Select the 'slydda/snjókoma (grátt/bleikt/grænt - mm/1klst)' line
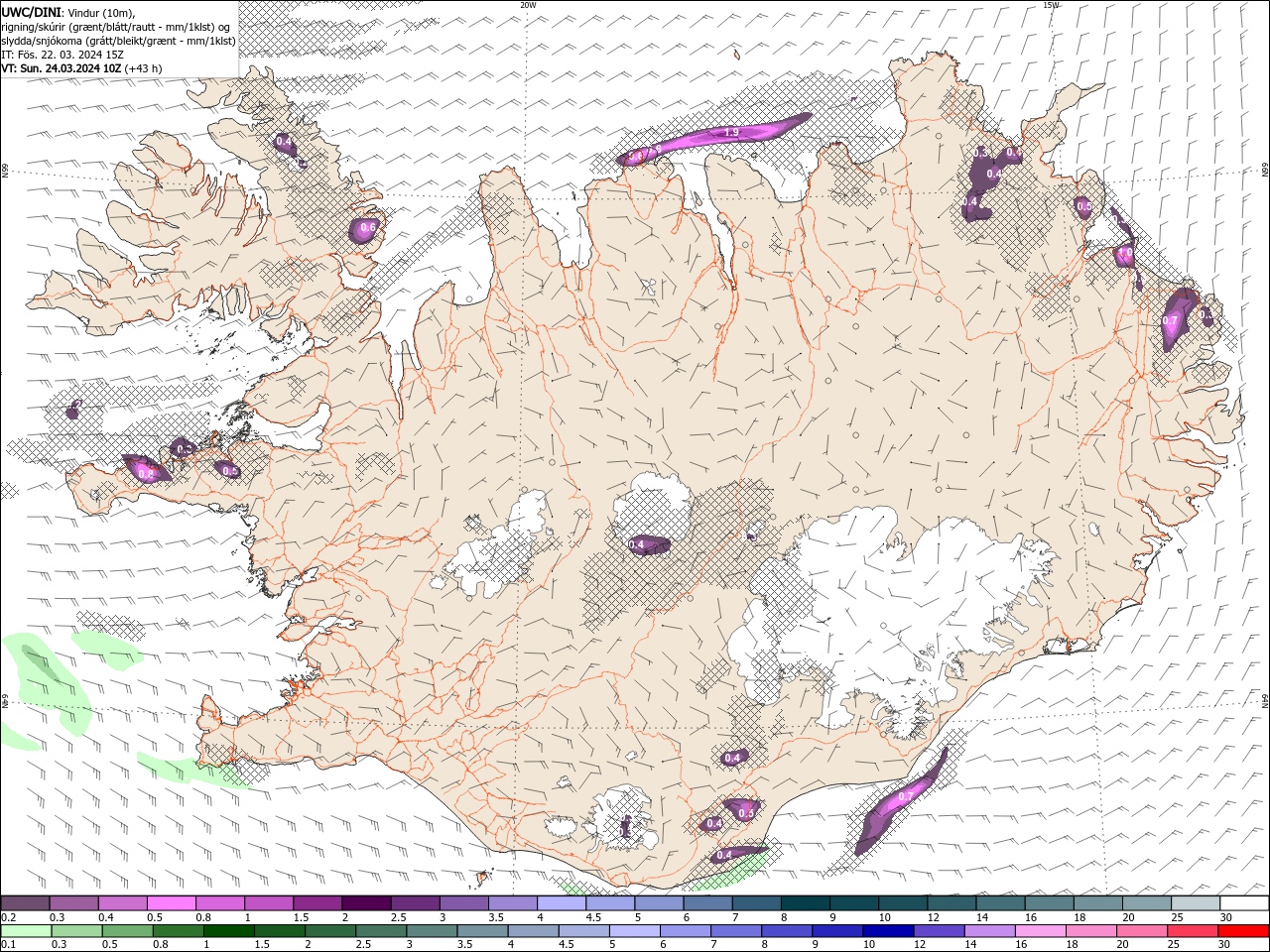Viewport: 1270px width, 952px height. pyautogui.click(x=118, y=41)
